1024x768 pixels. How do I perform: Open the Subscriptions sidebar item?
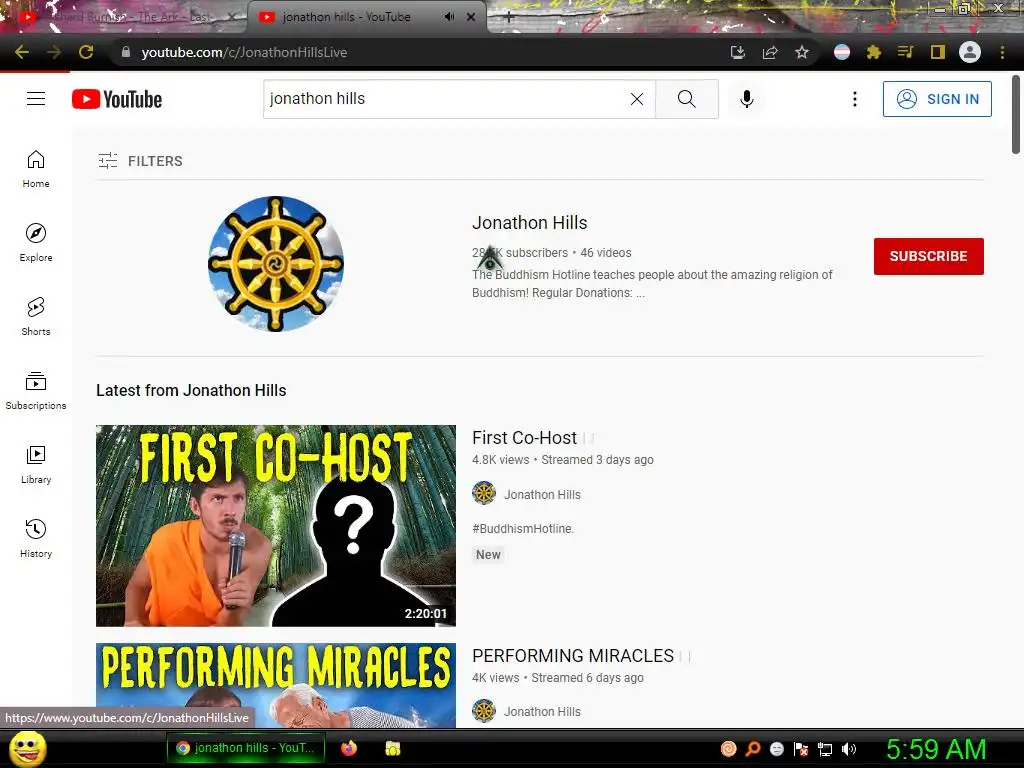tap(36, 391)
